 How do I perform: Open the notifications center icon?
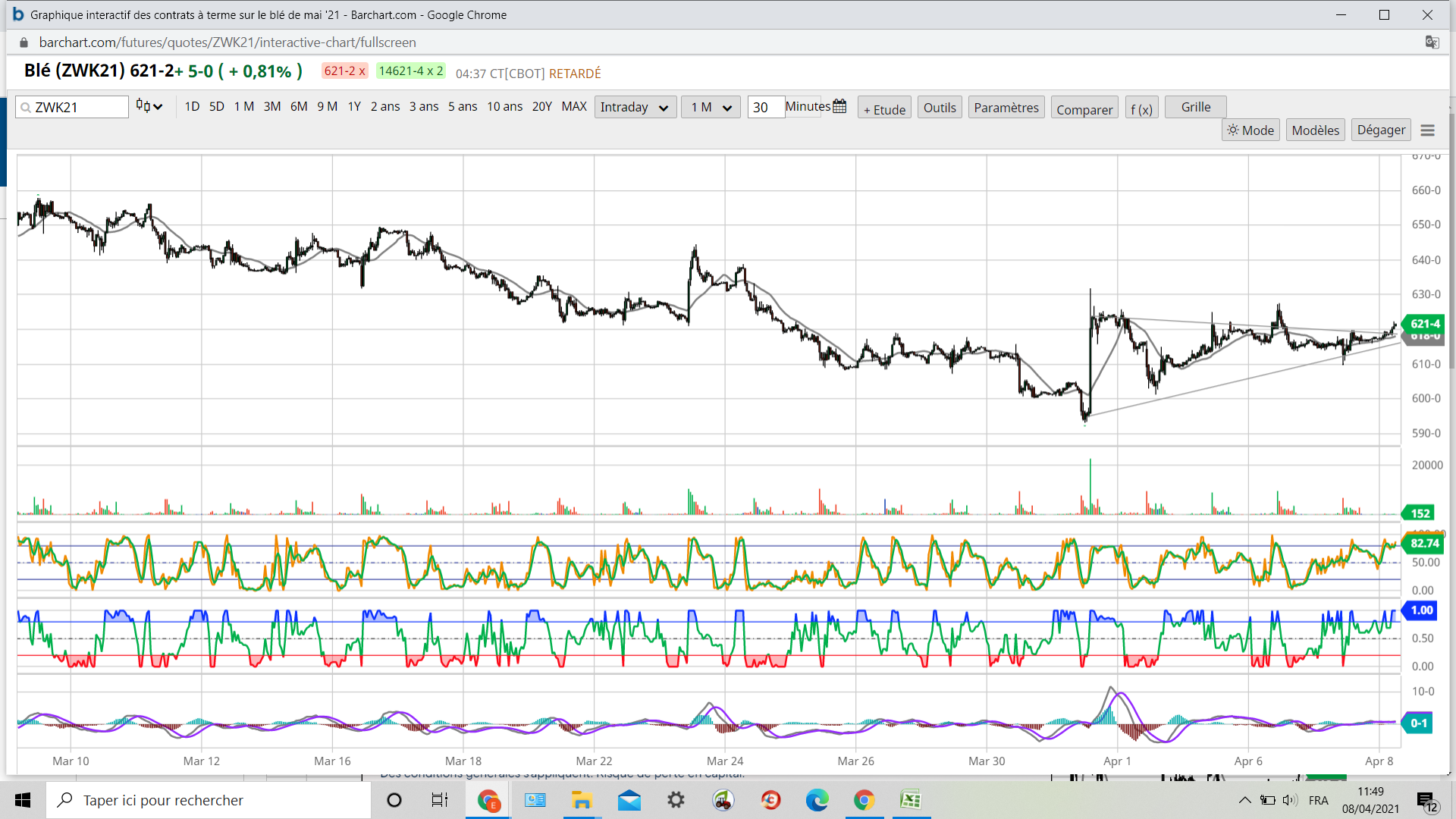tap(1426, 800)
